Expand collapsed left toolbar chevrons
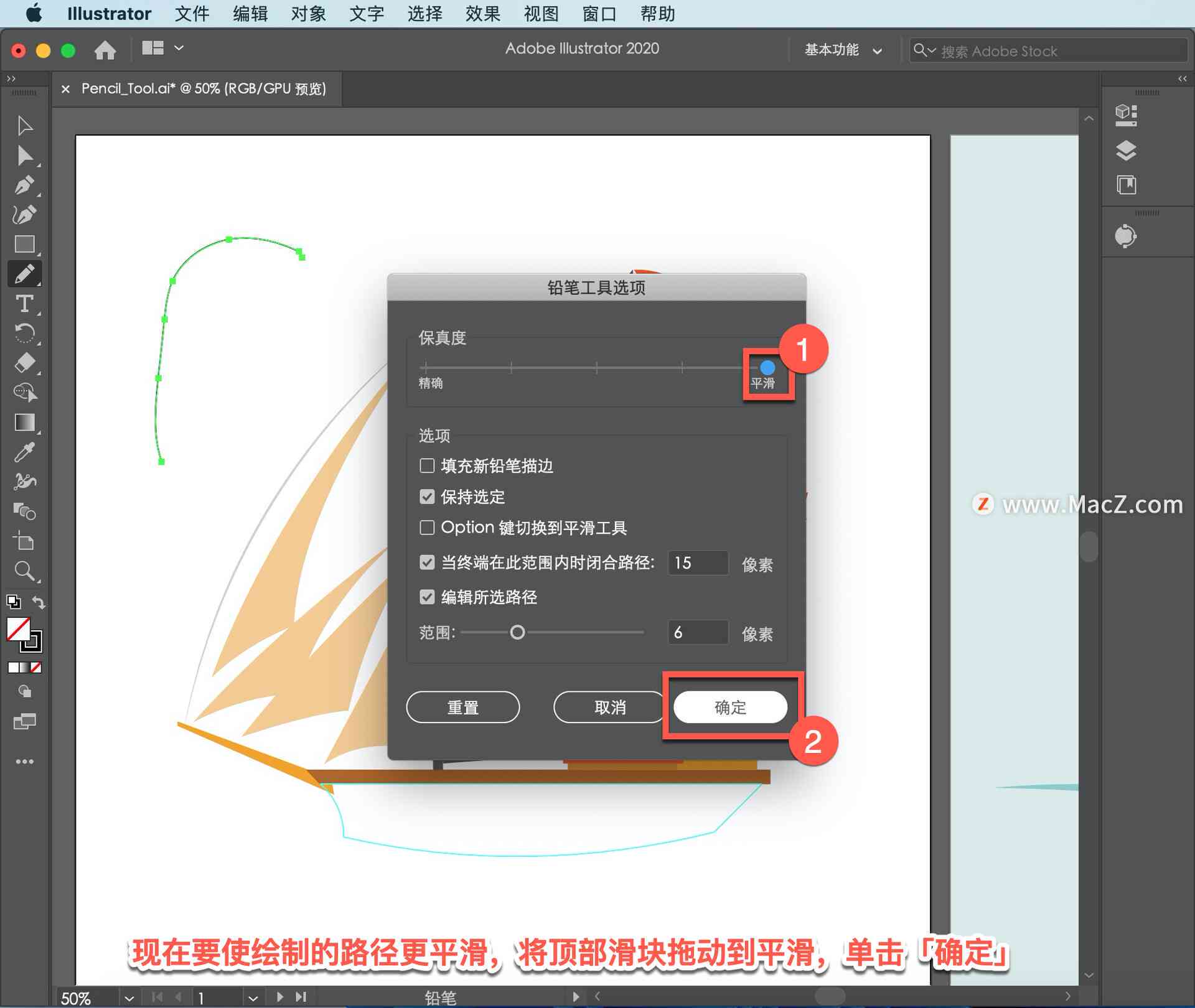This screenshot has width=1195, height=1008. (11, 78)
